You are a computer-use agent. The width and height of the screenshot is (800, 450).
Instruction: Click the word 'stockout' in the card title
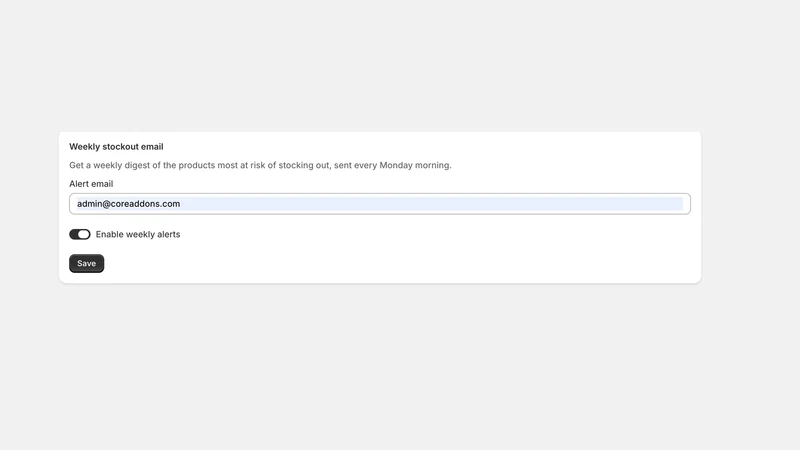(120, 146)
